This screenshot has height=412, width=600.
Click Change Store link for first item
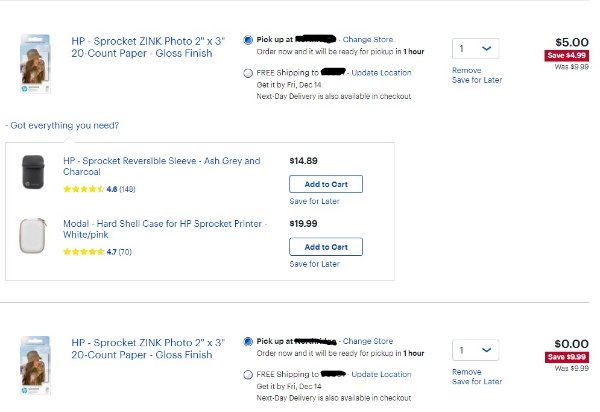pos(368,39)
